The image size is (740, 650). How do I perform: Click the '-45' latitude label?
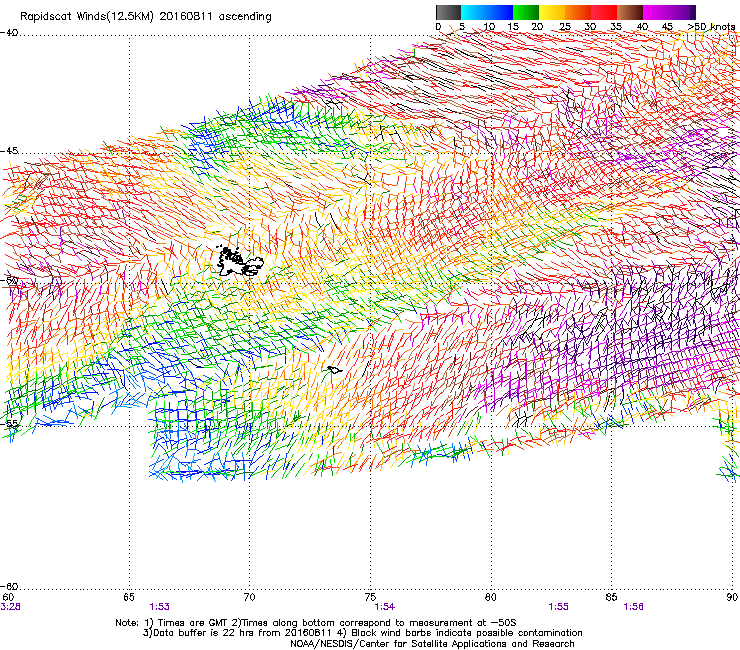9,151
